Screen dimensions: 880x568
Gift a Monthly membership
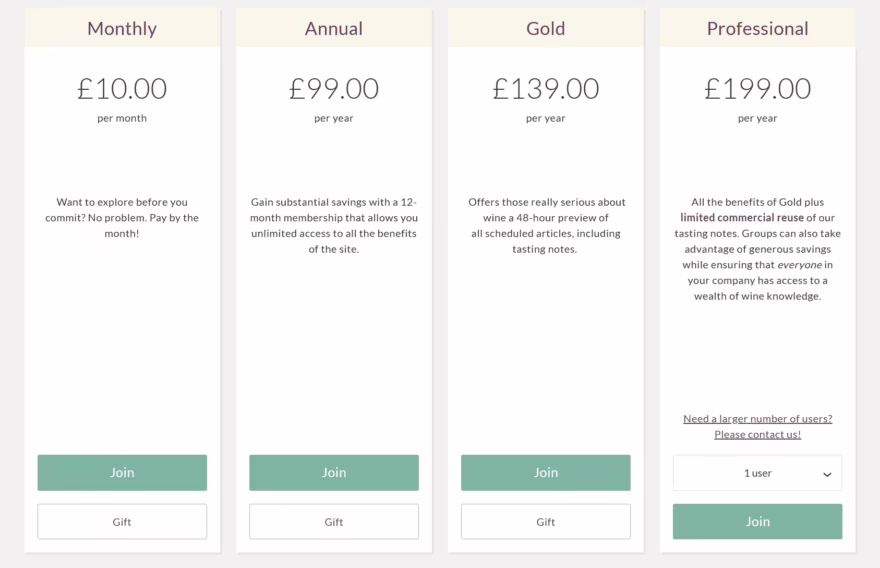[122, 521]
